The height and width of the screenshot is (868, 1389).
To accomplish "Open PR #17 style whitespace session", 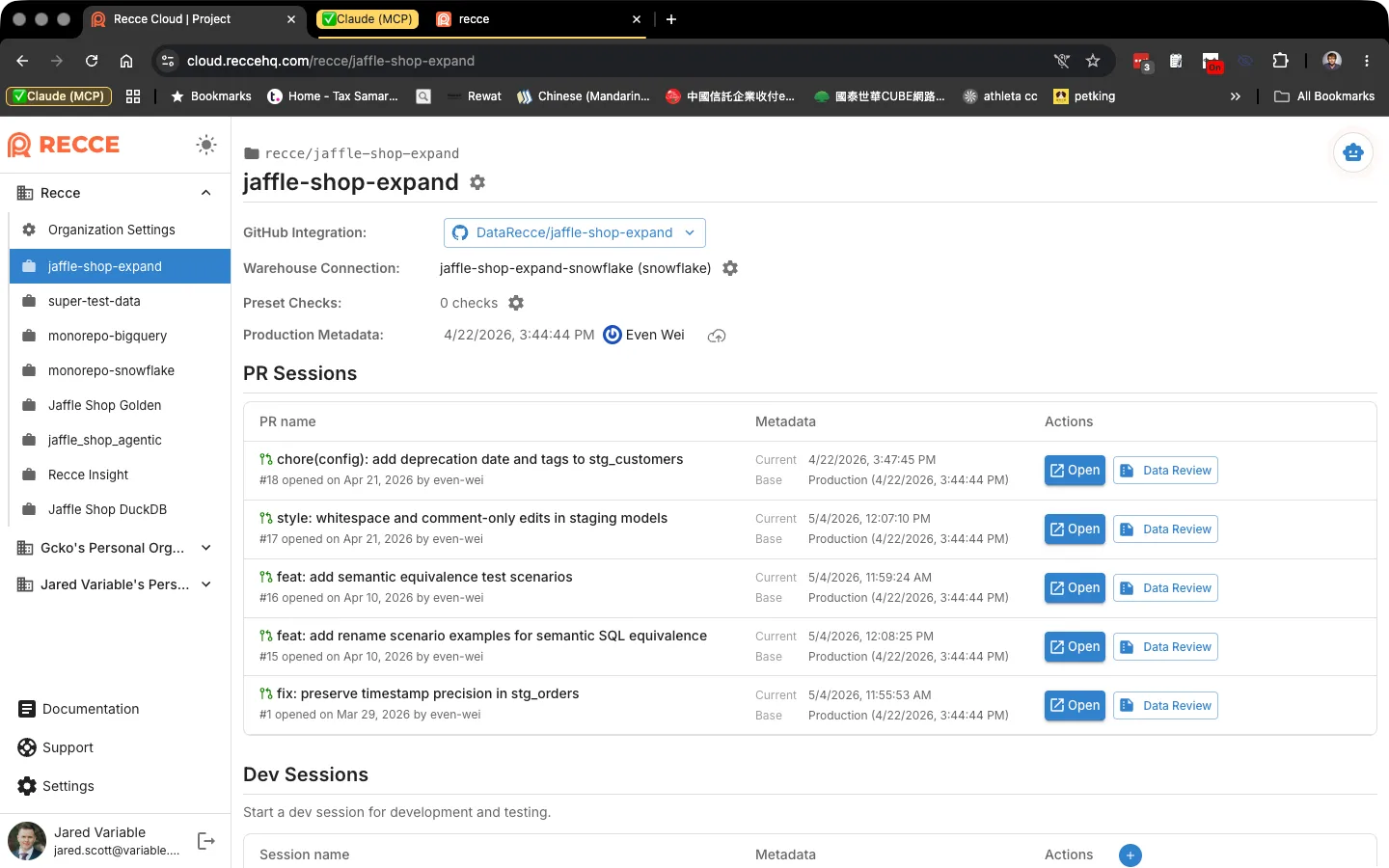I will [x=1075, y=529].
